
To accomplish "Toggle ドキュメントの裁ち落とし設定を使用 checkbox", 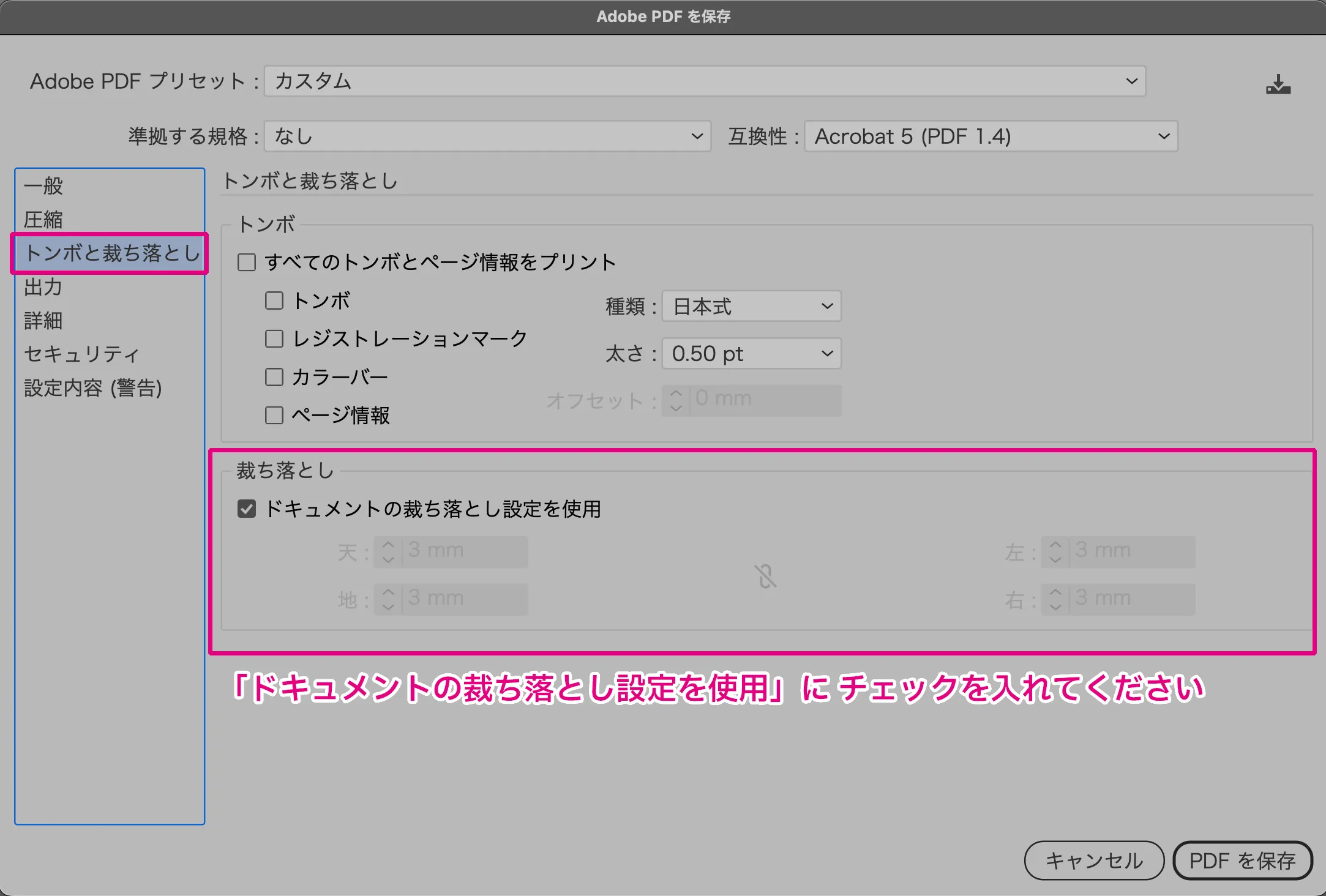I will coord(247,509).
